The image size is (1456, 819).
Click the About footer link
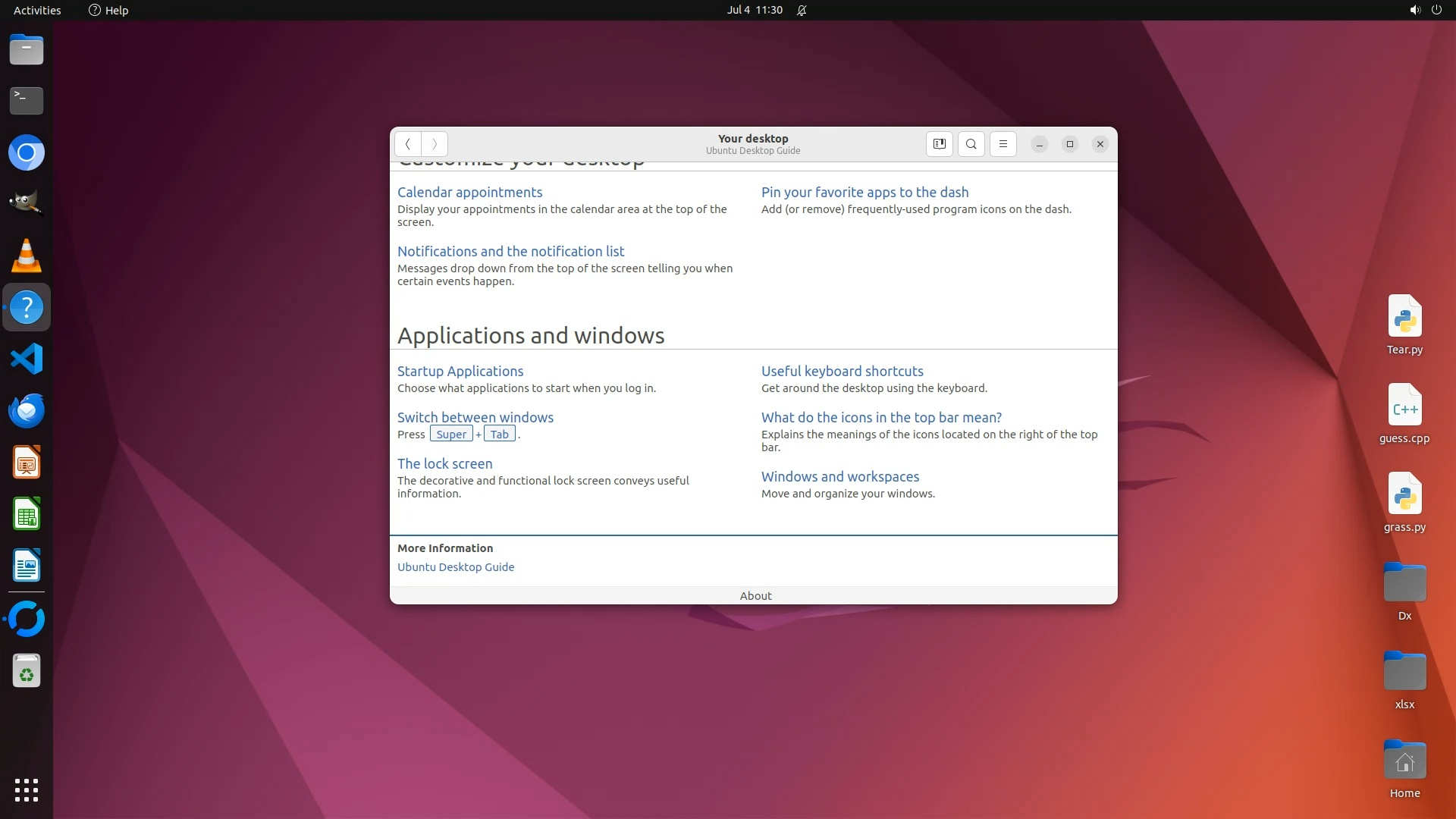coord(755,595)
